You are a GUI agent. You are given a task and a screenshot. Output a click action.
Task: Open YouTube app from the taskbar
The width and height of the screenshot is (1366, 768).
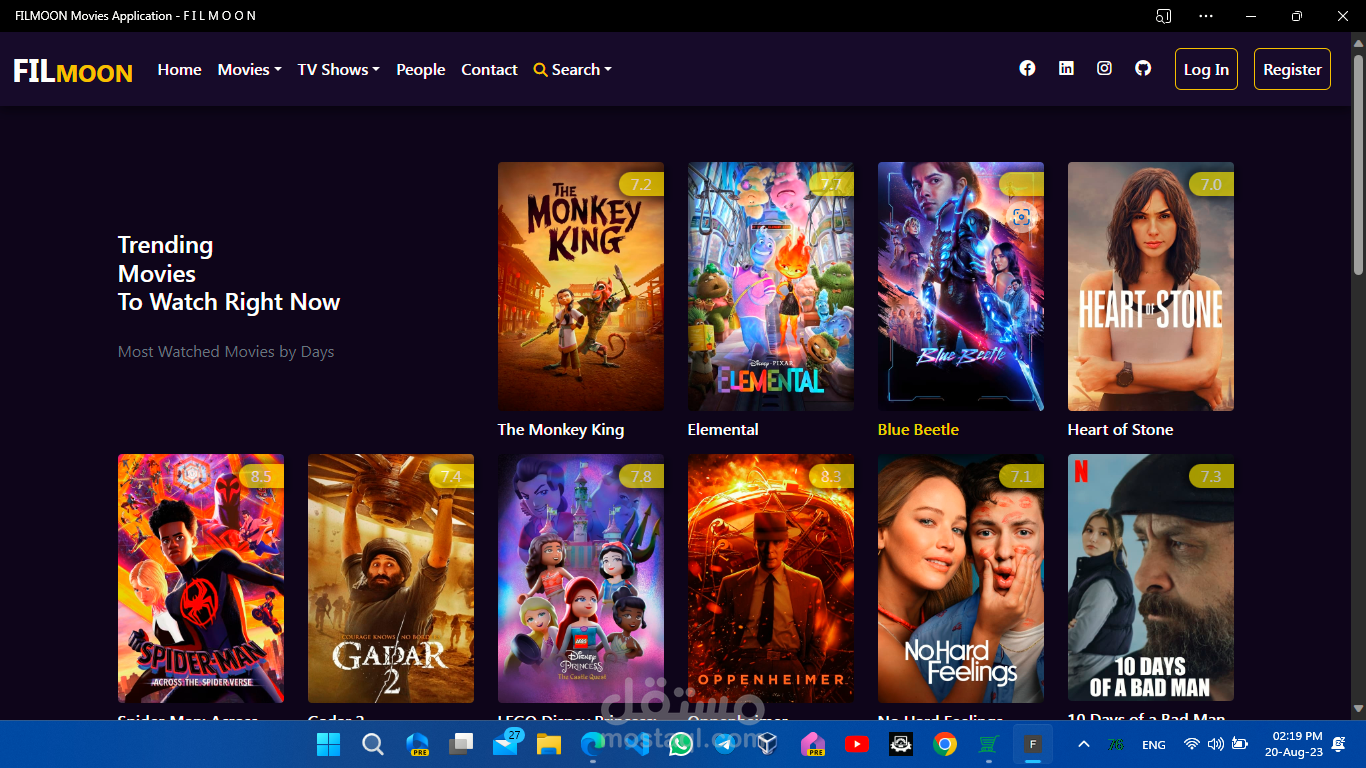click(x=857, y=744)
